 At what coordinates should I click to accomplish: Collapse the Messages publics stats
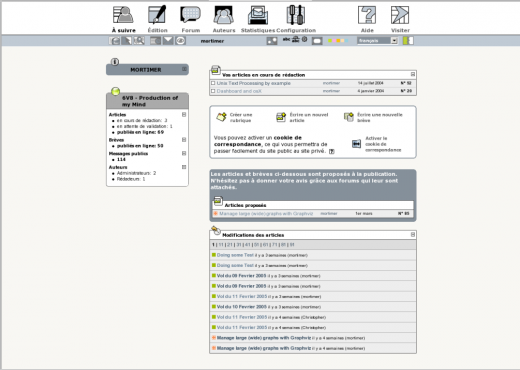pyautogui.click(x=184, y=153)
